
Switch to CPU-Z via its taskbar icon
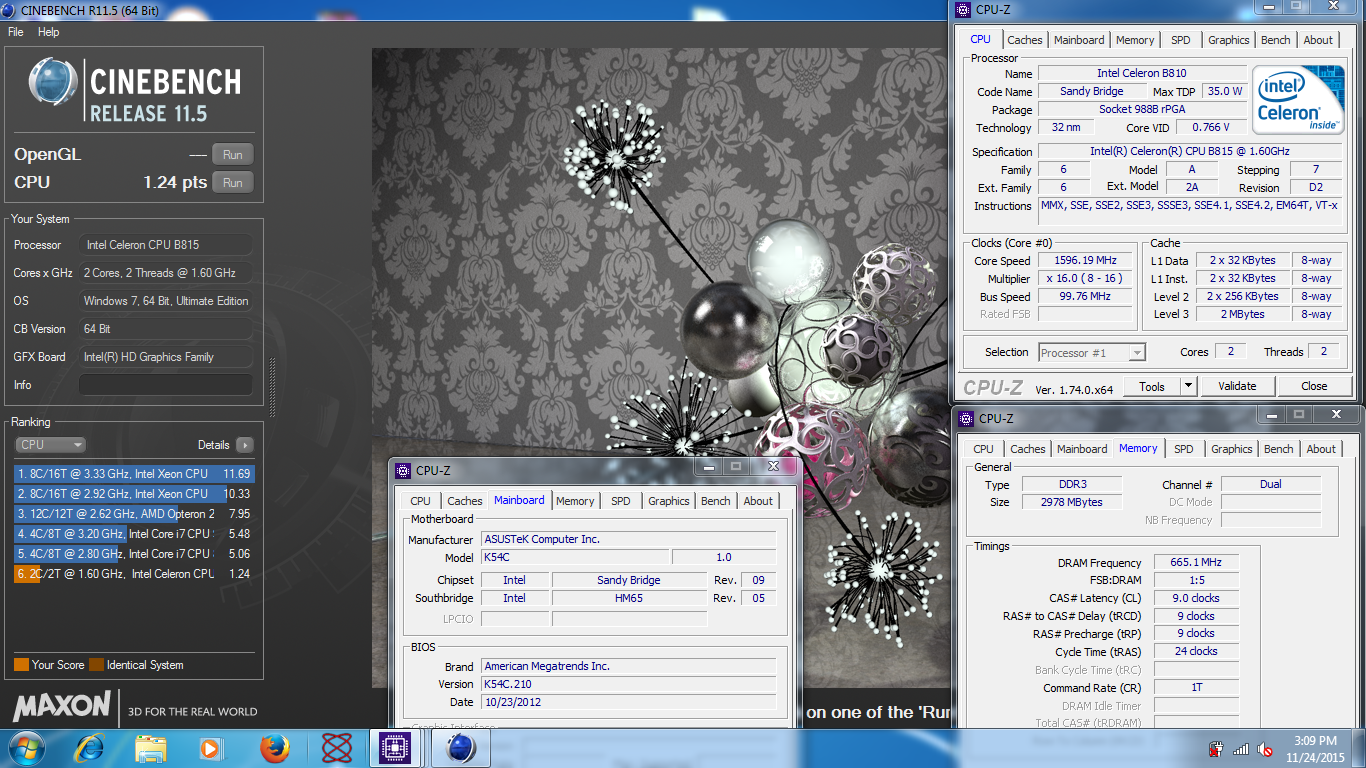coord(397,748)
